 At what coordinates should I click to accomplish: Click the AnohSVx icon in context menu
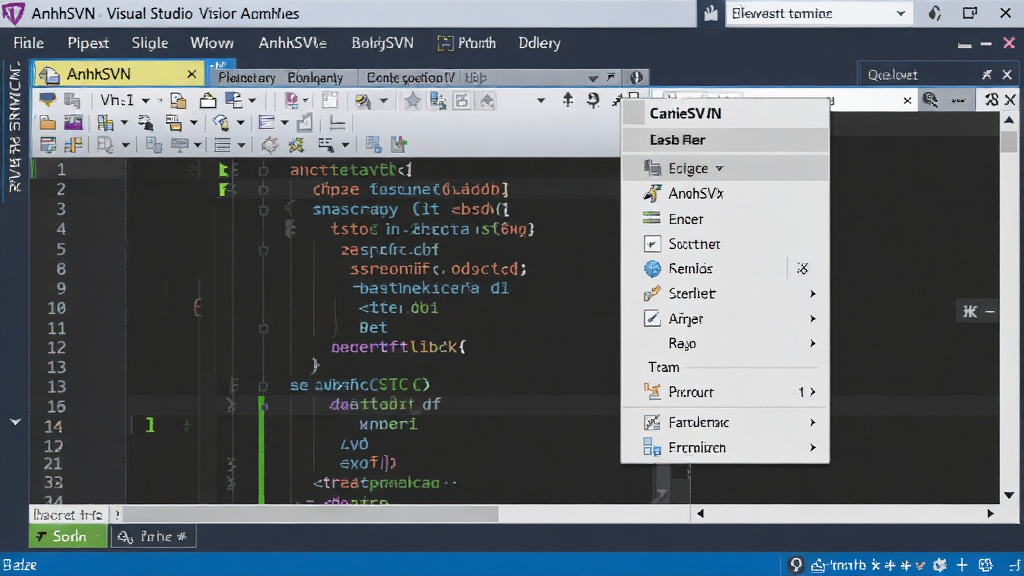point(652,193)
